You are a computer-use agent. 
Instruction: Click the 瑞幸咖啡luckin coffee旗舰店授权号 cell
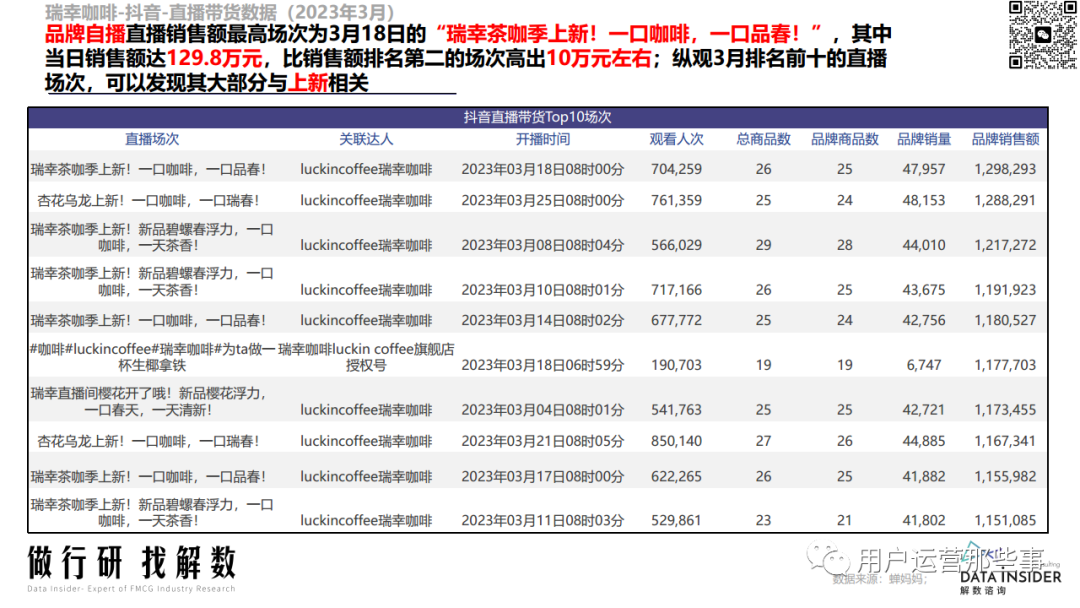coord(366,357)
